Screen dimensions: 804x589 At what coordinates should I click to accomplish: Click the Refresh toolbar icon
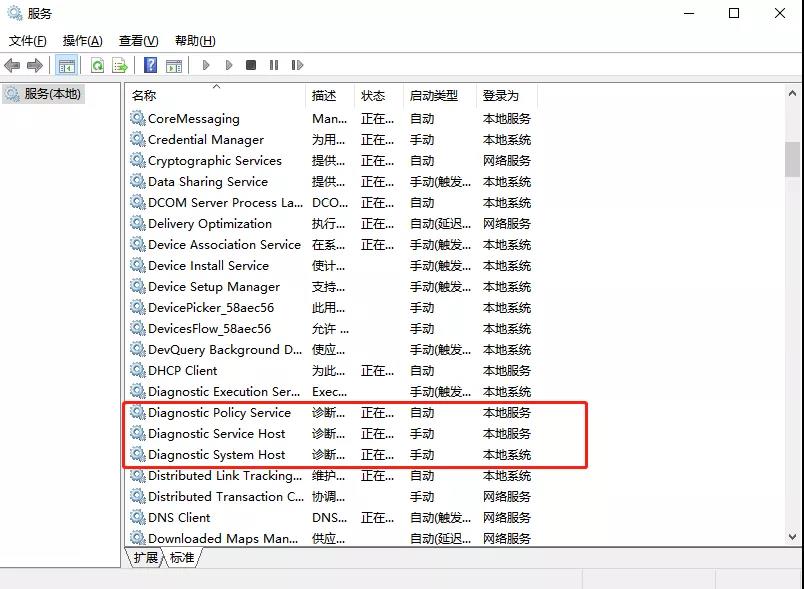[97, 65]
